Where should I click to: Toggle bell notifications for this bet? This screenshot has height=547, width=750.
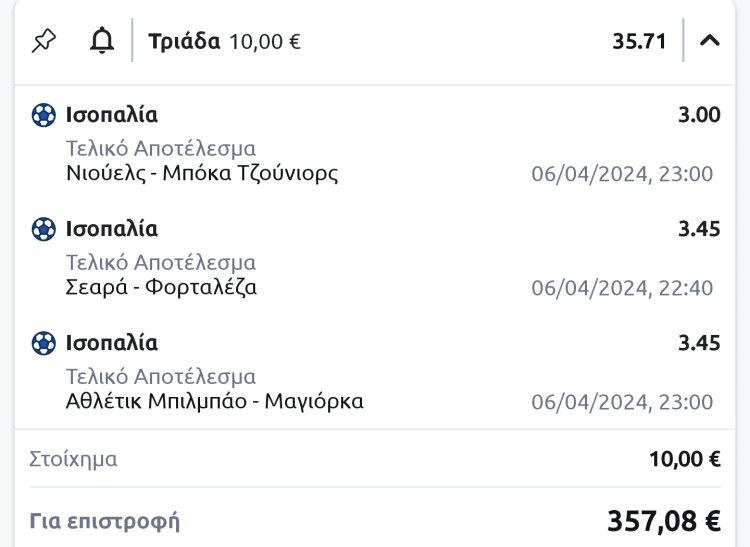pyautogui.click(x=101, y=41)
